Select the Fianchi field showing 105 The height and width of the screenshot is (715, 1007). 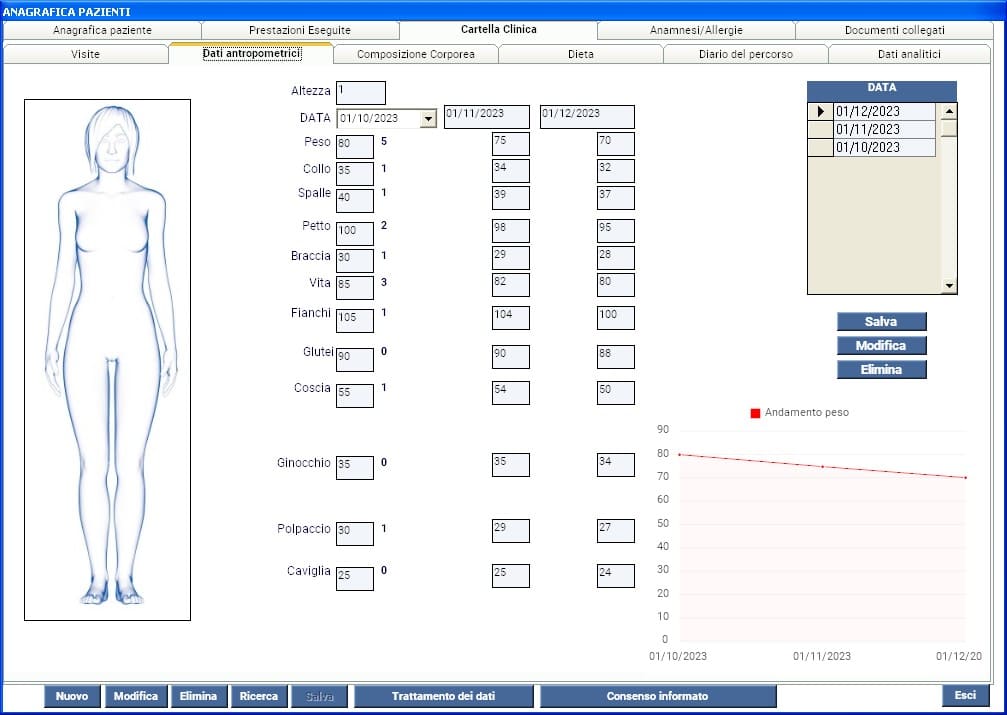355,321
